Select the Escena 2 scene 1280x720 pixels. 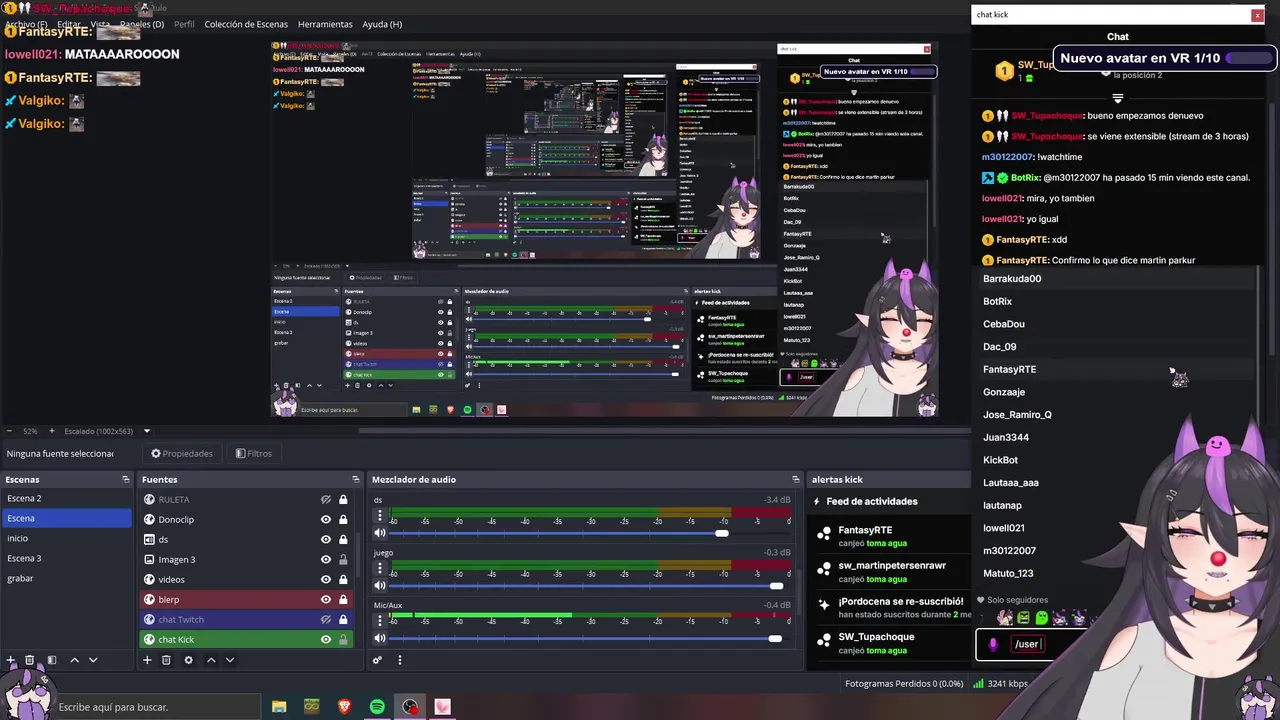click(x=66, y=498)
